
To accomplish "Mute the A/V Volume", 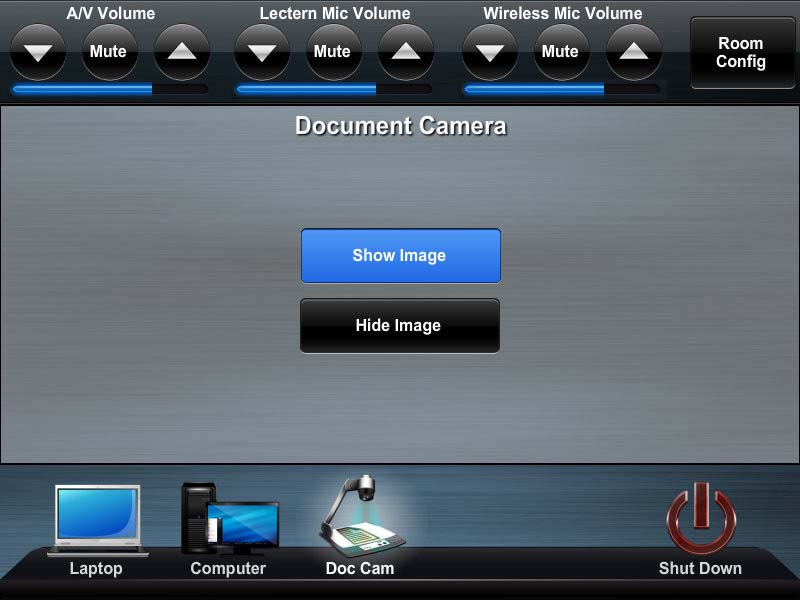I will pyautogui.click(x=109, y=52).
